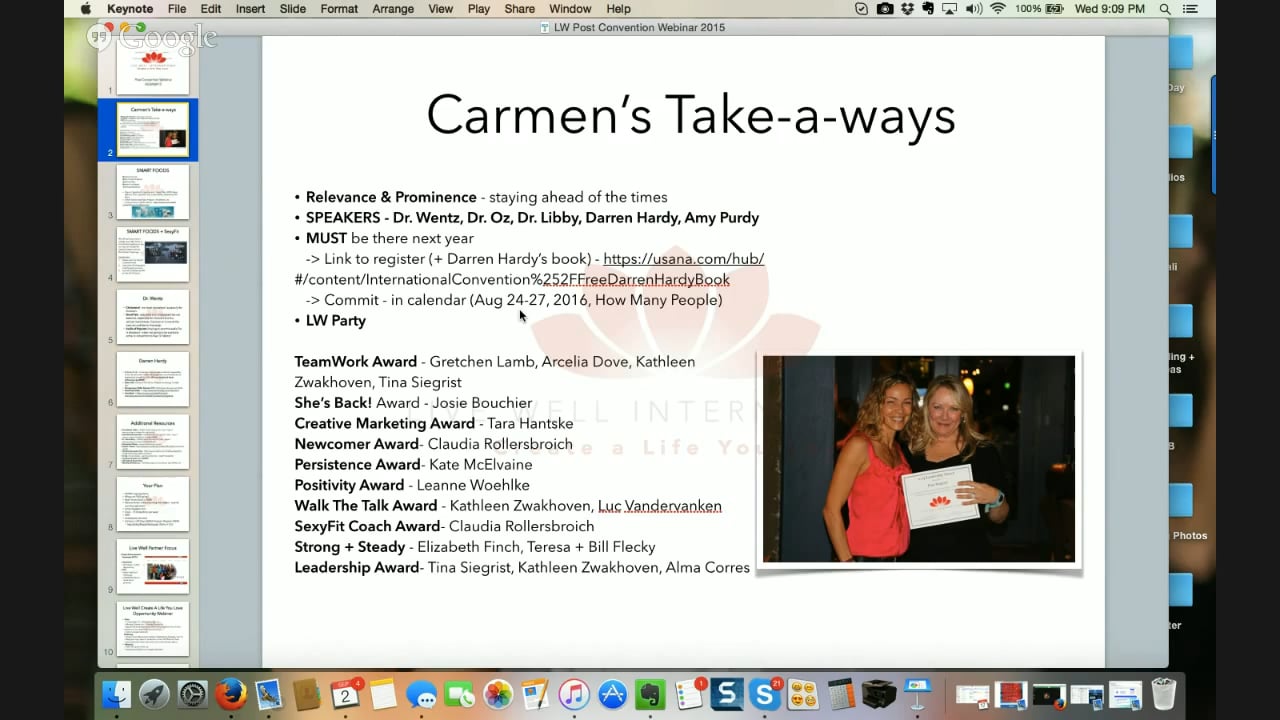The height and width of the screenshot is (720, 1280).
Task: Open Spotlight search in menu bar
Action: tap(1165, 9)
